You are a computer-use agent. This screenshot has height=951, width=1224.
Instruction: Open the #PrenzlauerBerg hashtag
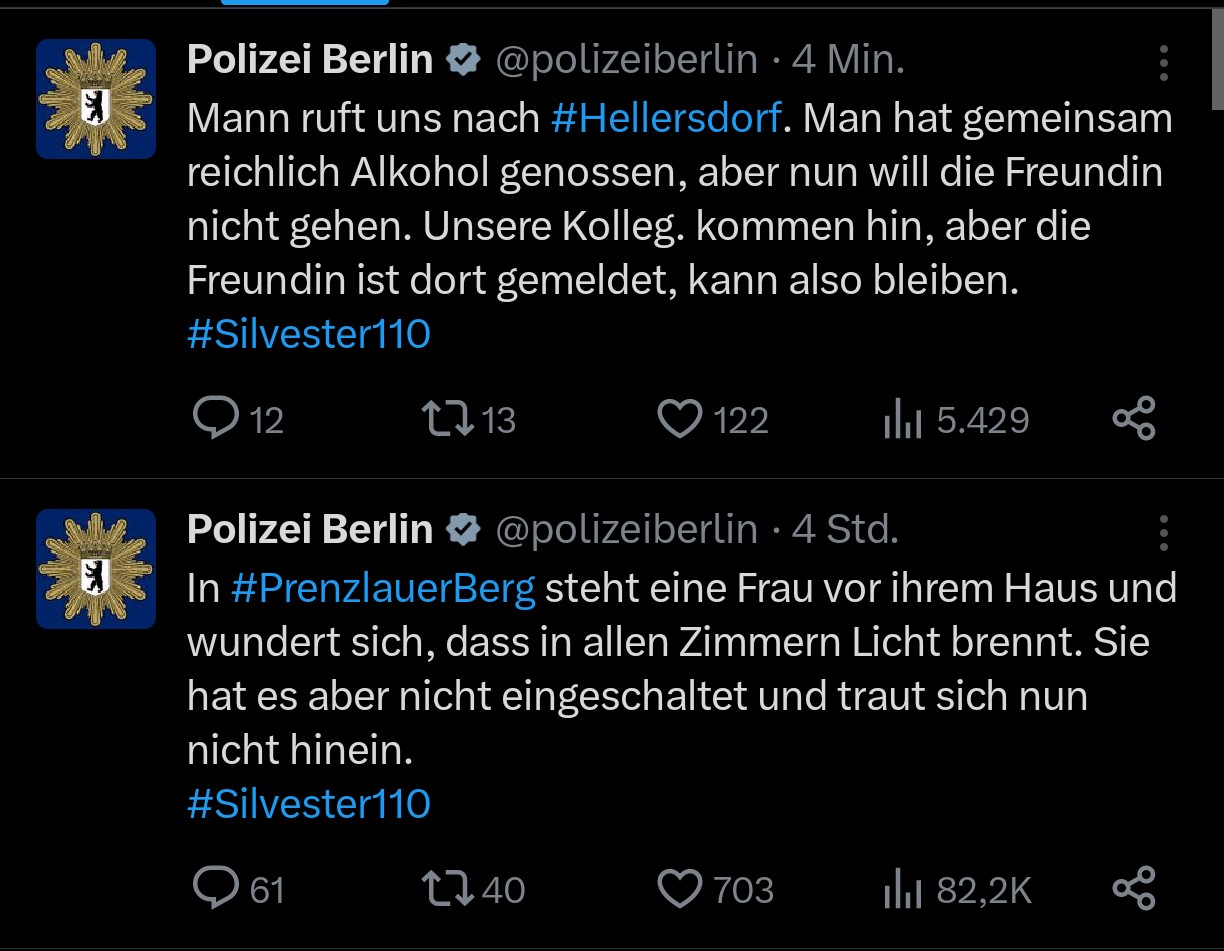pos(383,589)
